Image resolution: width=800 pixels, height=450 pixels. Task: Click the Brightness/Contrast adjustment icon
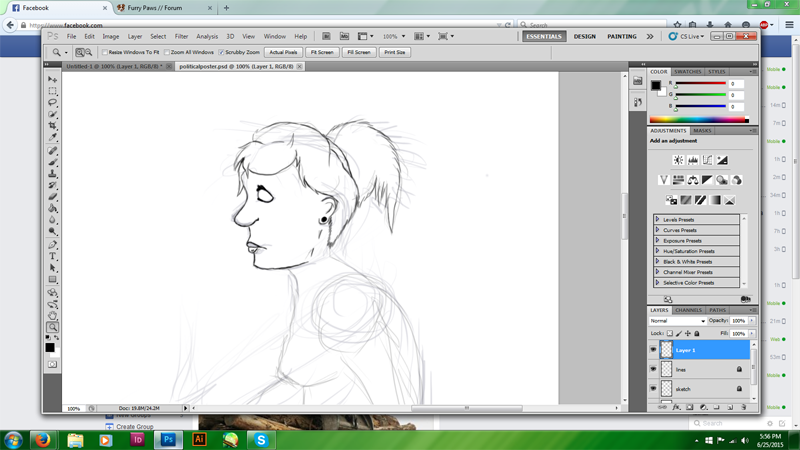[678, 160]
